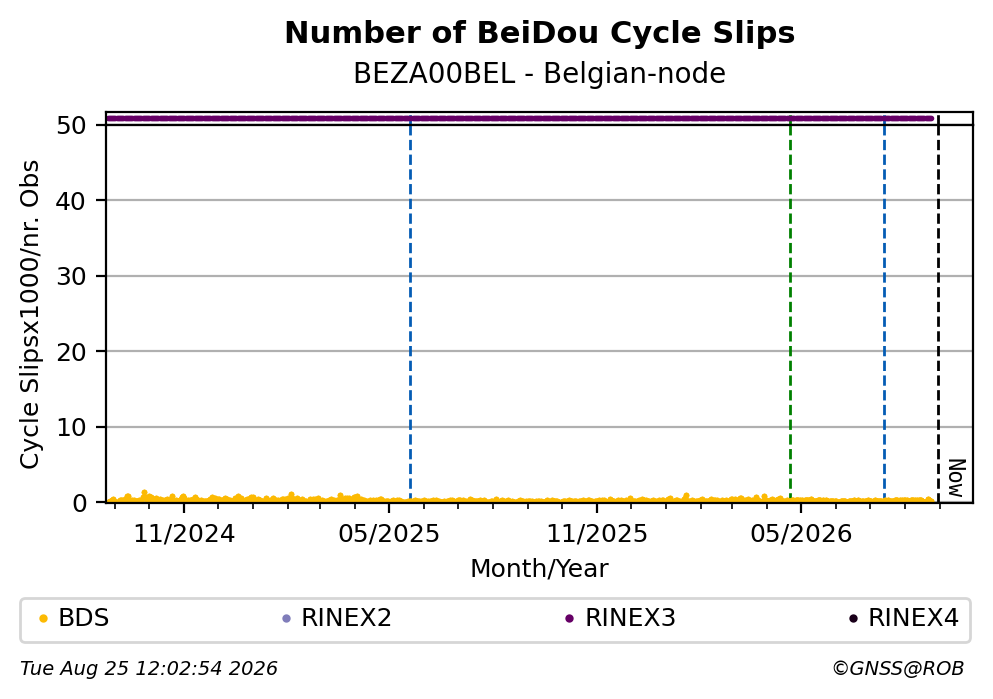Click the green dashed vertical line
Screen dimensions: 993x699
point(790,310)
